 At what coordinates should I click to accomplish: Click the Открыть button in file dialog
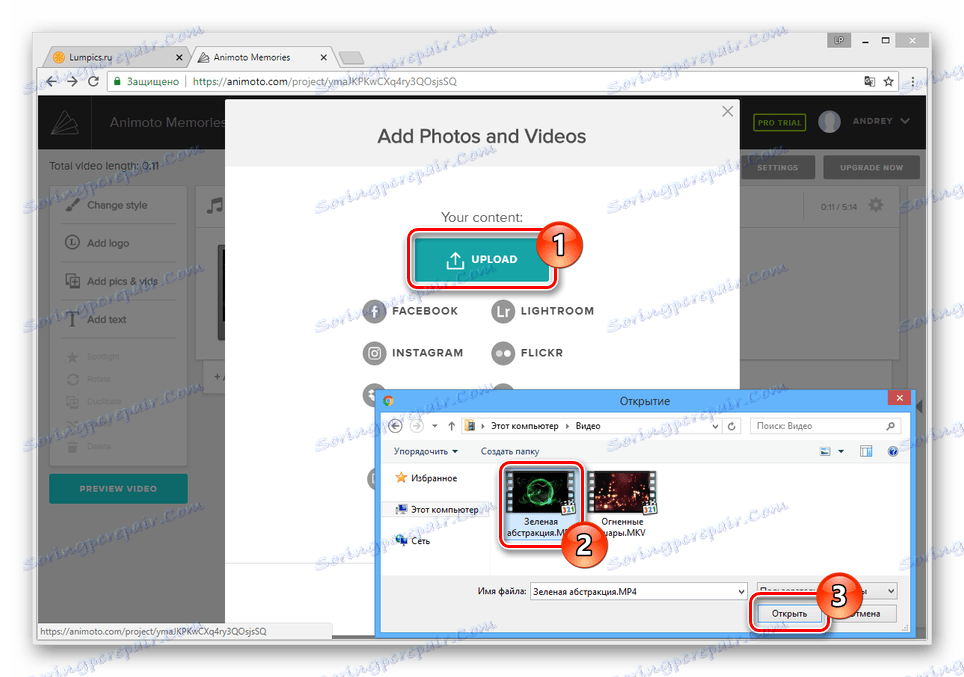789,614
